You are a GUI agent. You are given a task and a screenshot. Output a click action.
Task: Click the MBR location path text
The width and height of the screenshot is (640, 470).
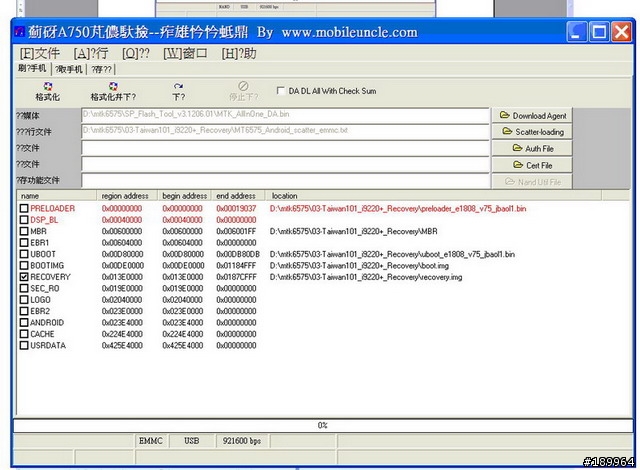tap(353, 231)
